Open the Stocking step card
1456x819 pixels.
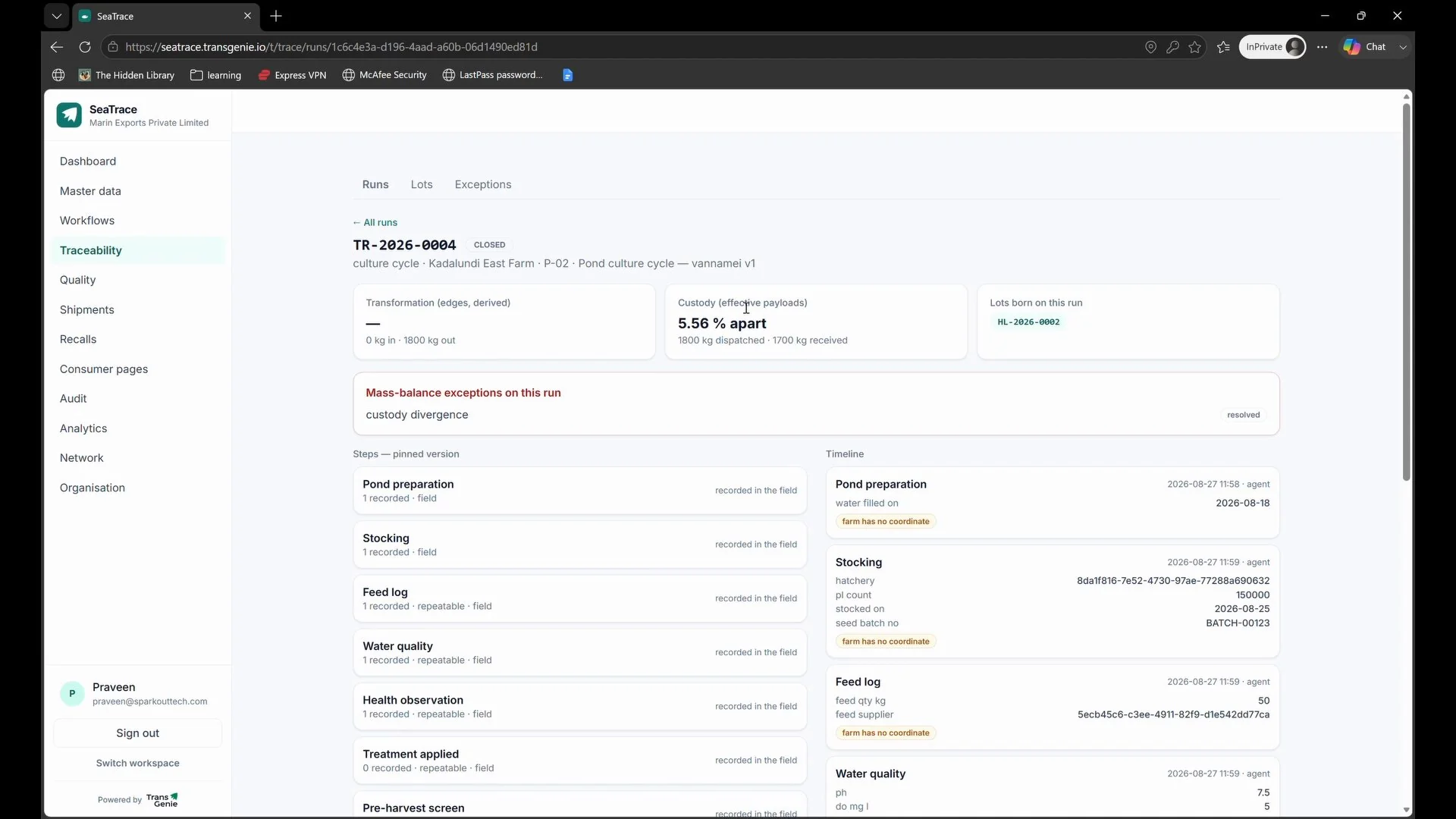point(579,544)
